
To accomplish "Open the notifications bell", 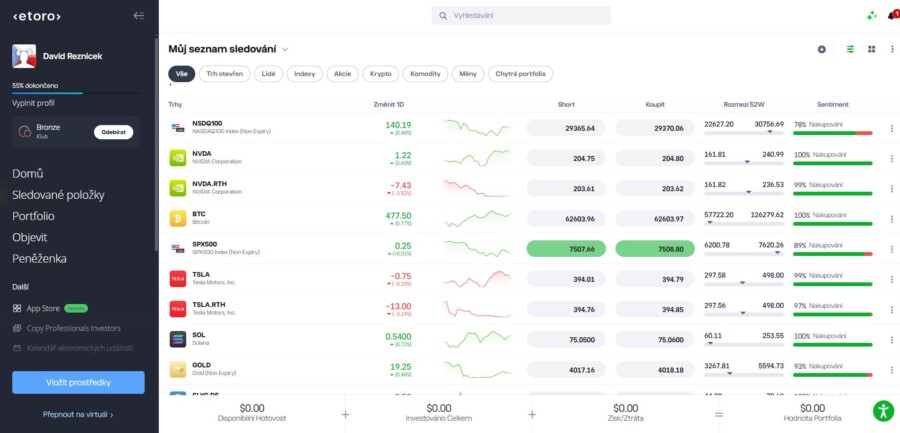I will coord(892,16).
